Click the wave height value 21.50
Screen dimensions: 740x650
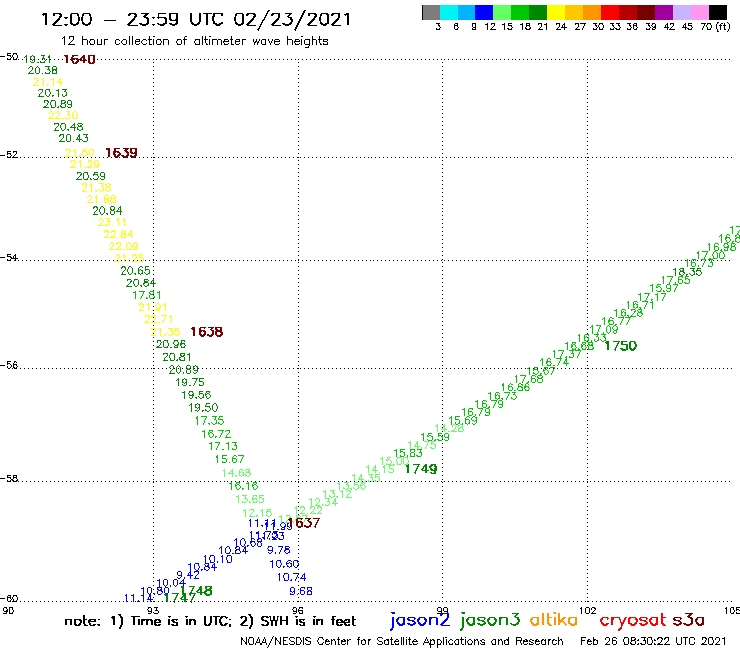point(79,153)
